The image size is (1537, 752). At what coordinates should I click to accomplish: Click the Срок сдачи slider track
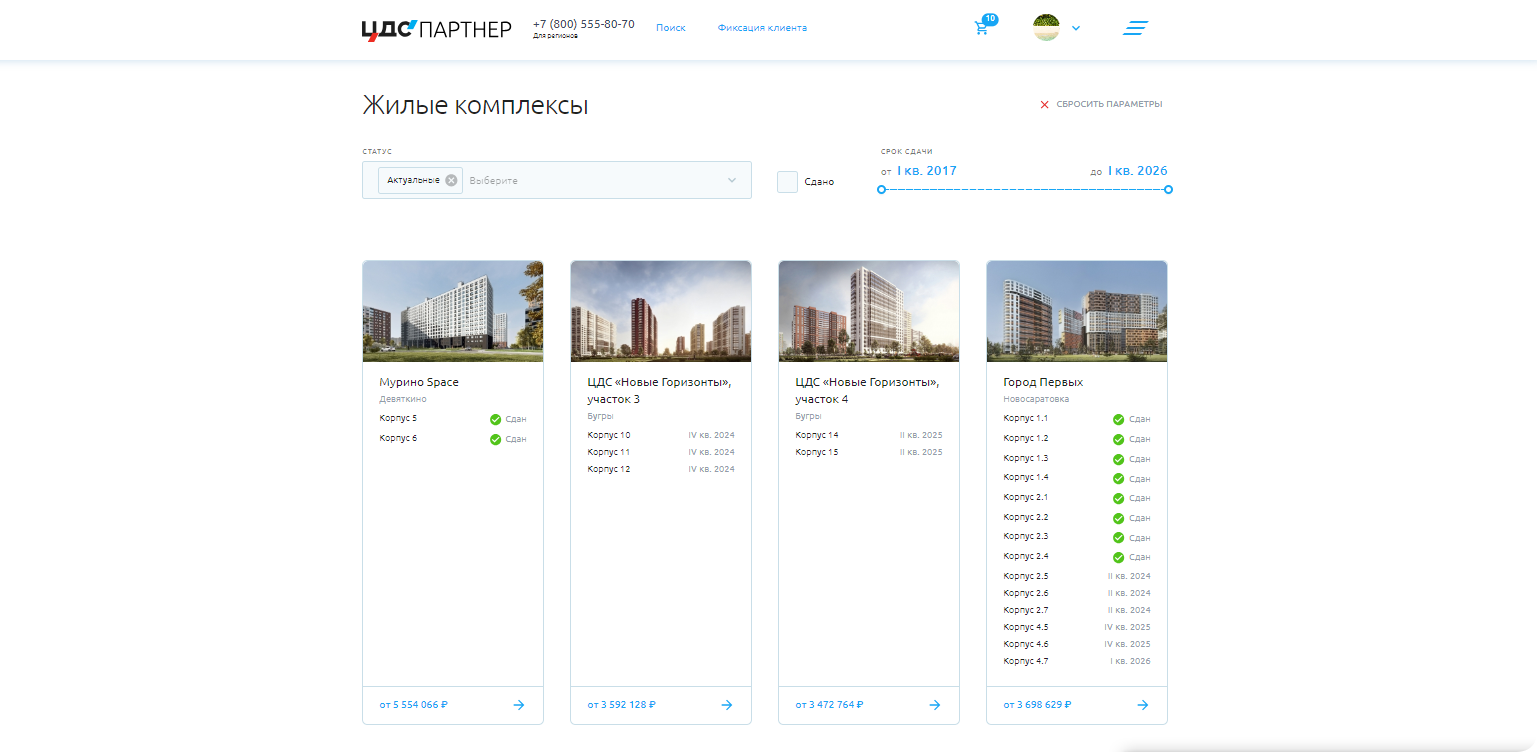[1025, 189]
